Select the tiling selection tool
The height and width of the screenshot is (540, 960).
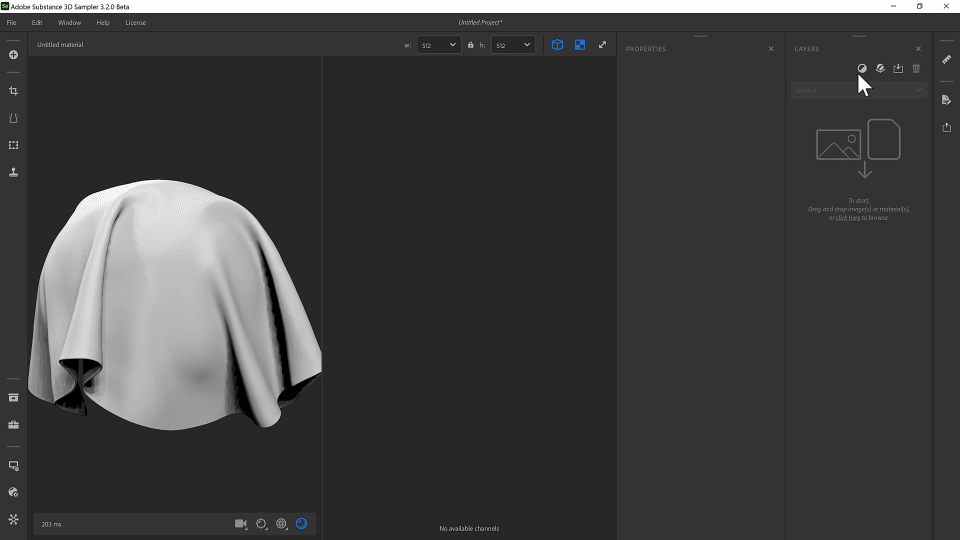click(x=13, y=145)
